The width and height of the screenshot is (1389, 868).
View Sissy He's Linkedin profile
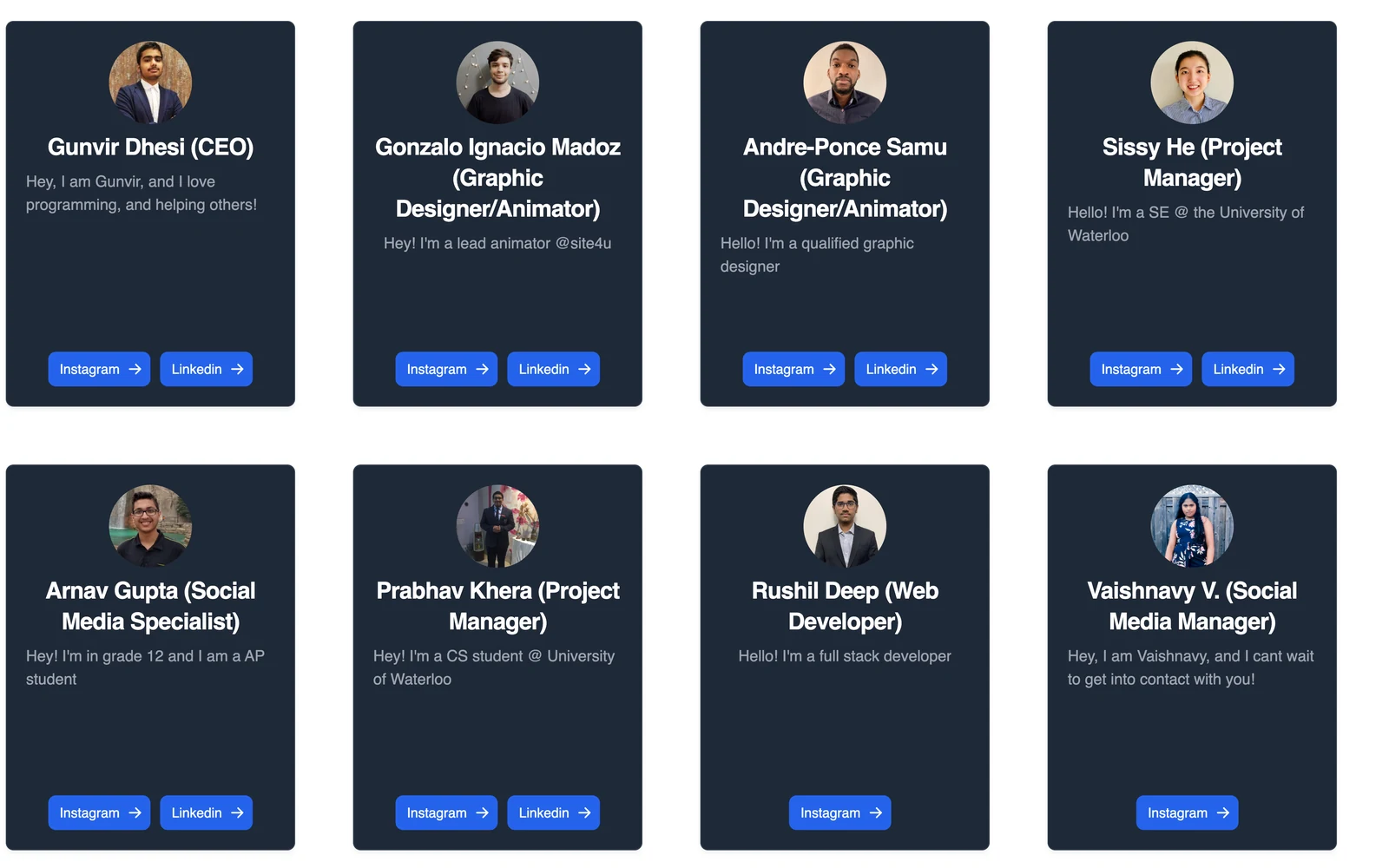[x=1248, y=369]
